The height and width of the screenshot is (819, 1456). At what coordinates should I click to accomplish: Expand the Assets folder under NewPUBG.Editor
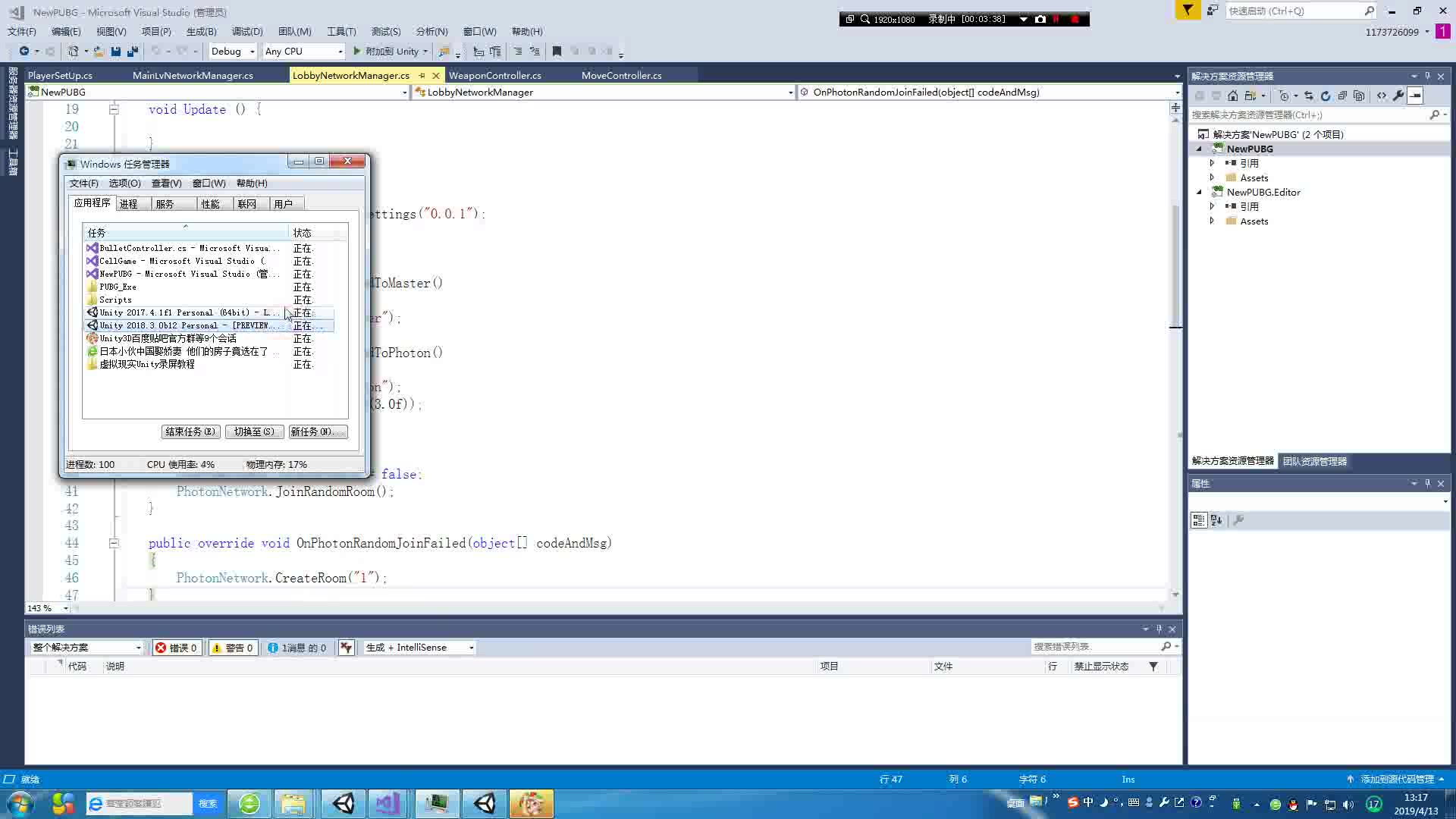tap(1212, 221)
